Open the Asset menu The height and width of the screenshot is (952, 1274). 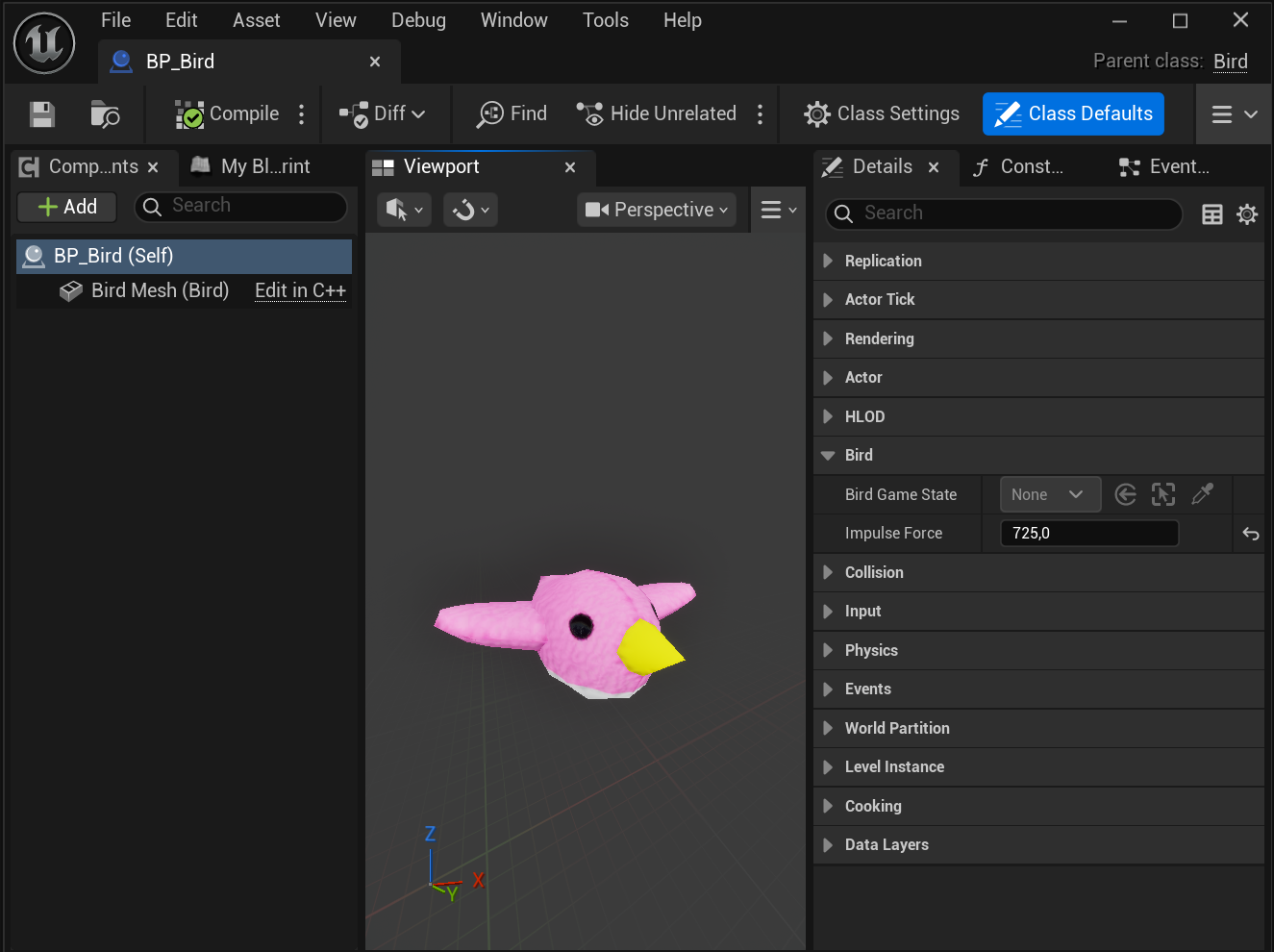(257, 20)
